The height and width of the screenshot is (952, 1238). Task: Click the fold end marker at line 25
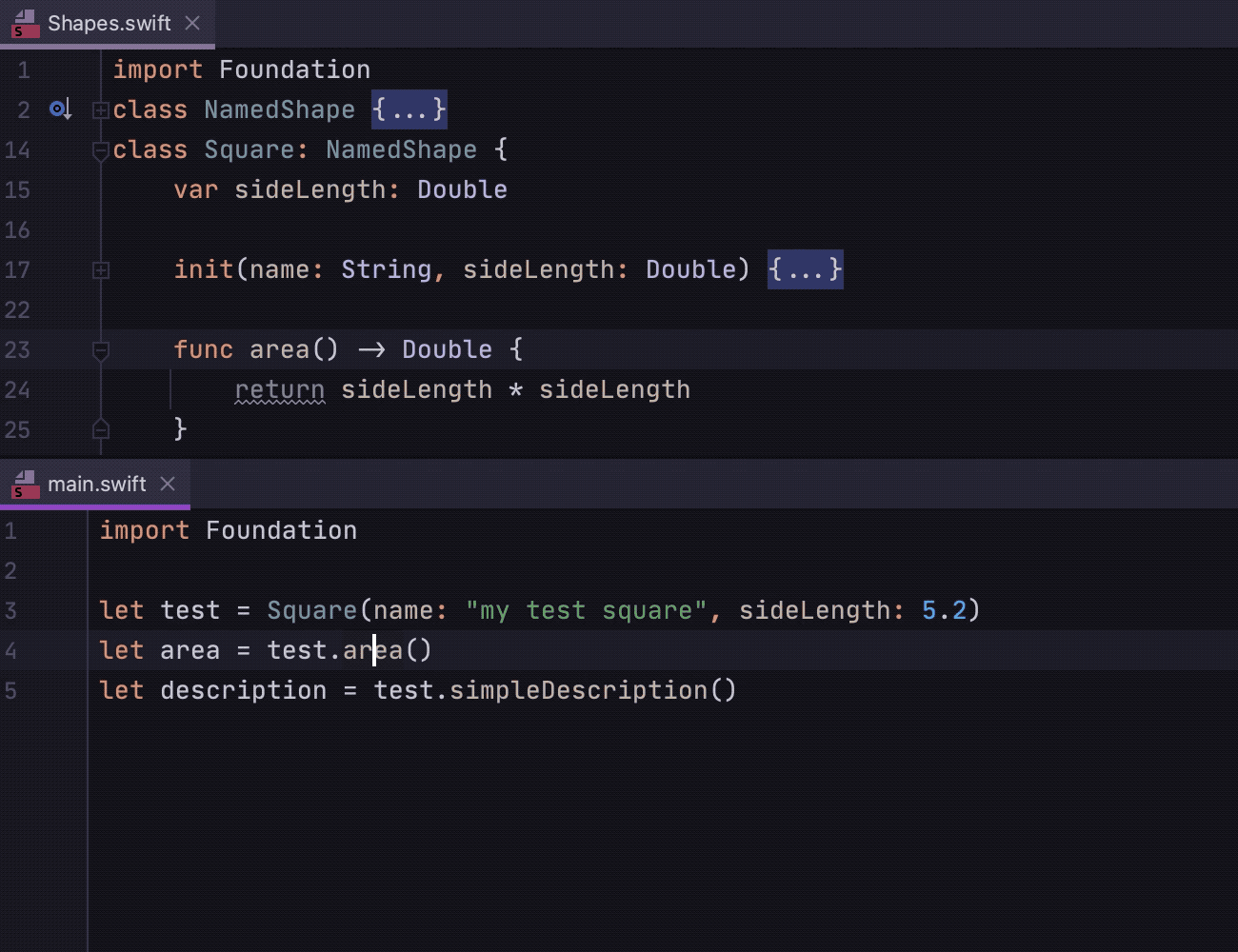[100, 429]
